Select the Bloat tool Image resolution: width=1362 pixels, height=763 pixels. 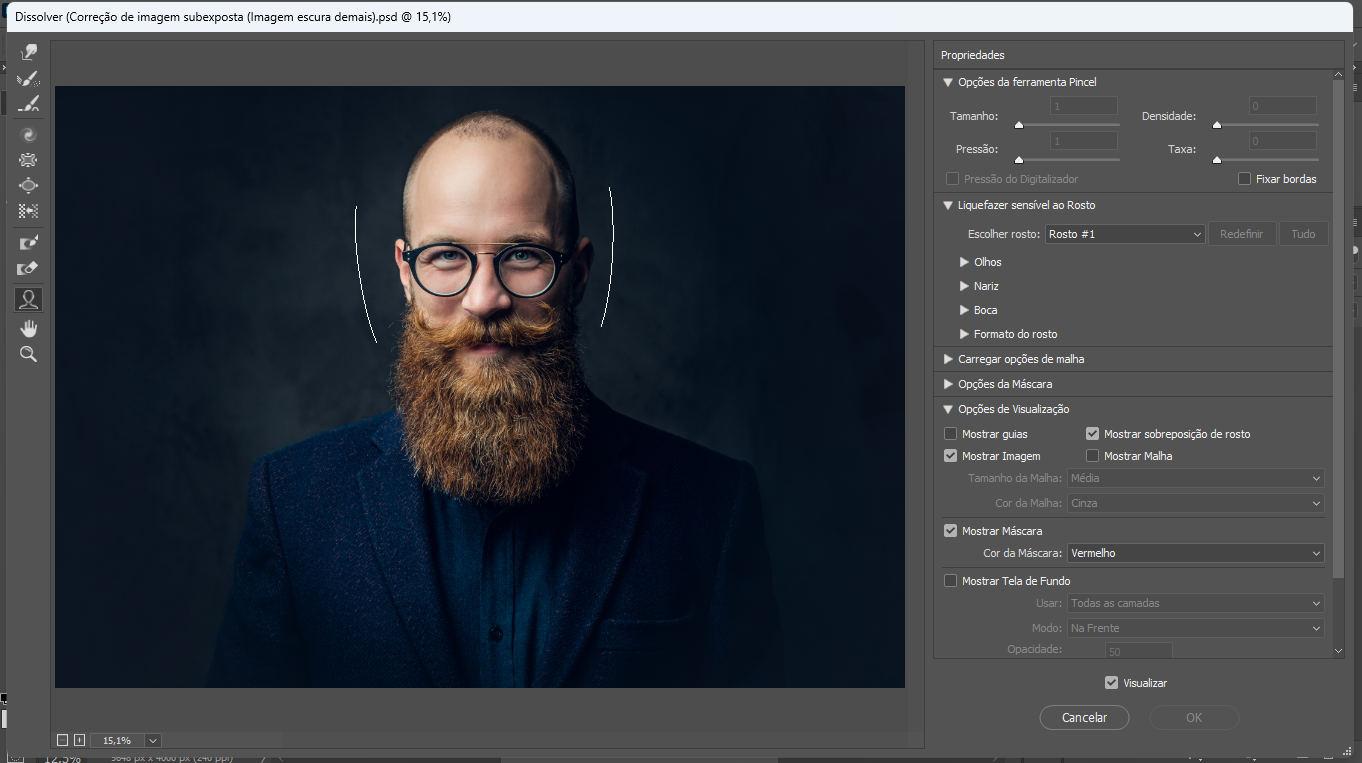pos(28,185)
